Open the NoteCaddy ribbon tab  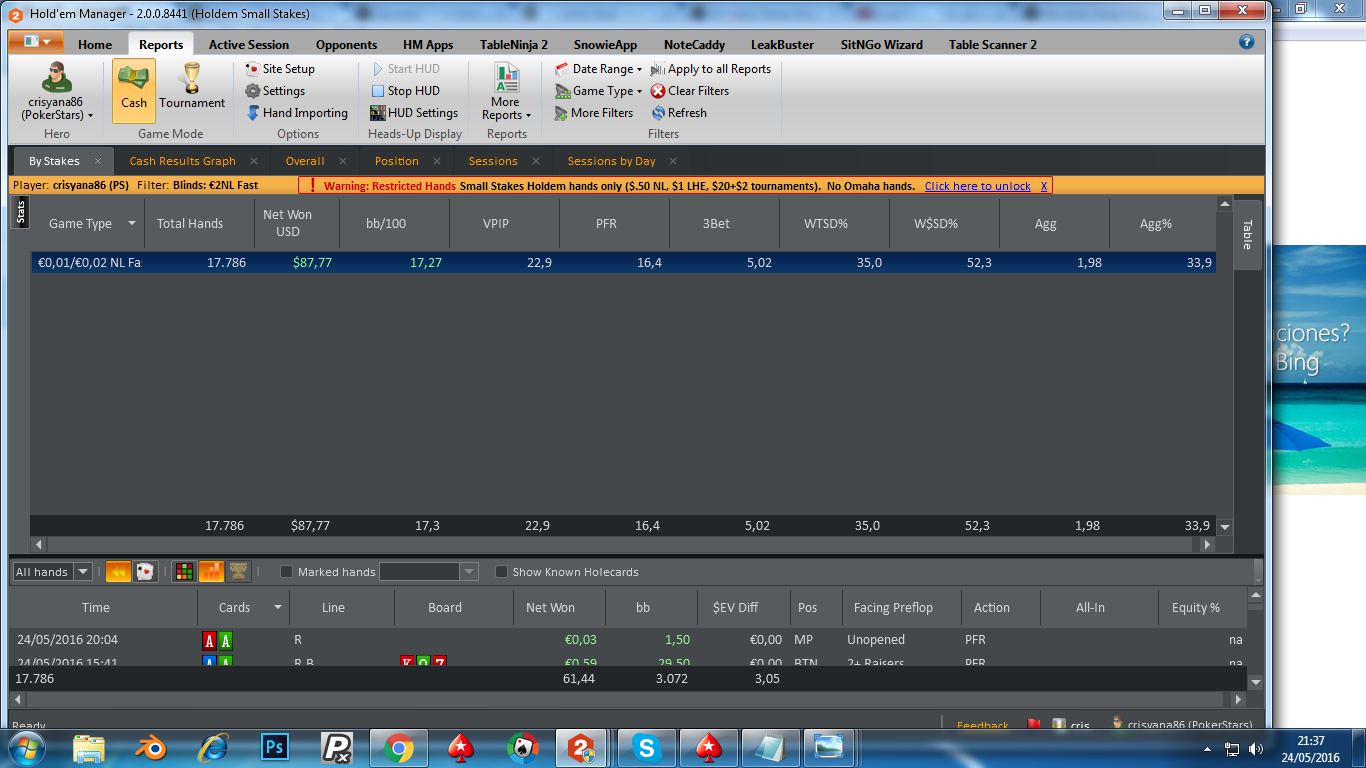pyautogui.click(x=694, y=44)
